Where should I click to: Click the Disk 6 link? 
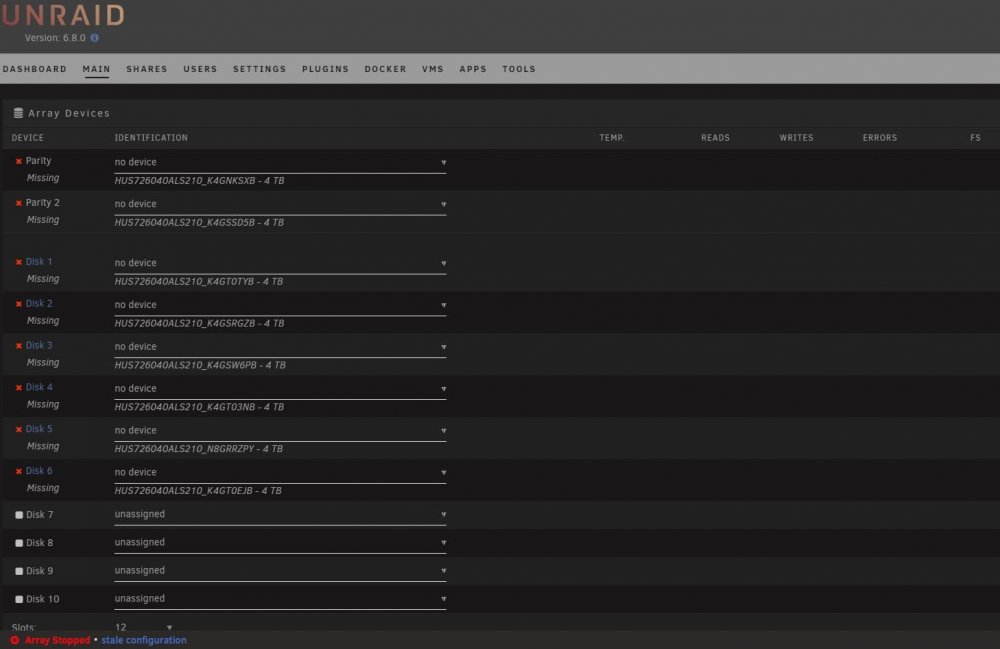pyautogui.click(x=39, y=471)
